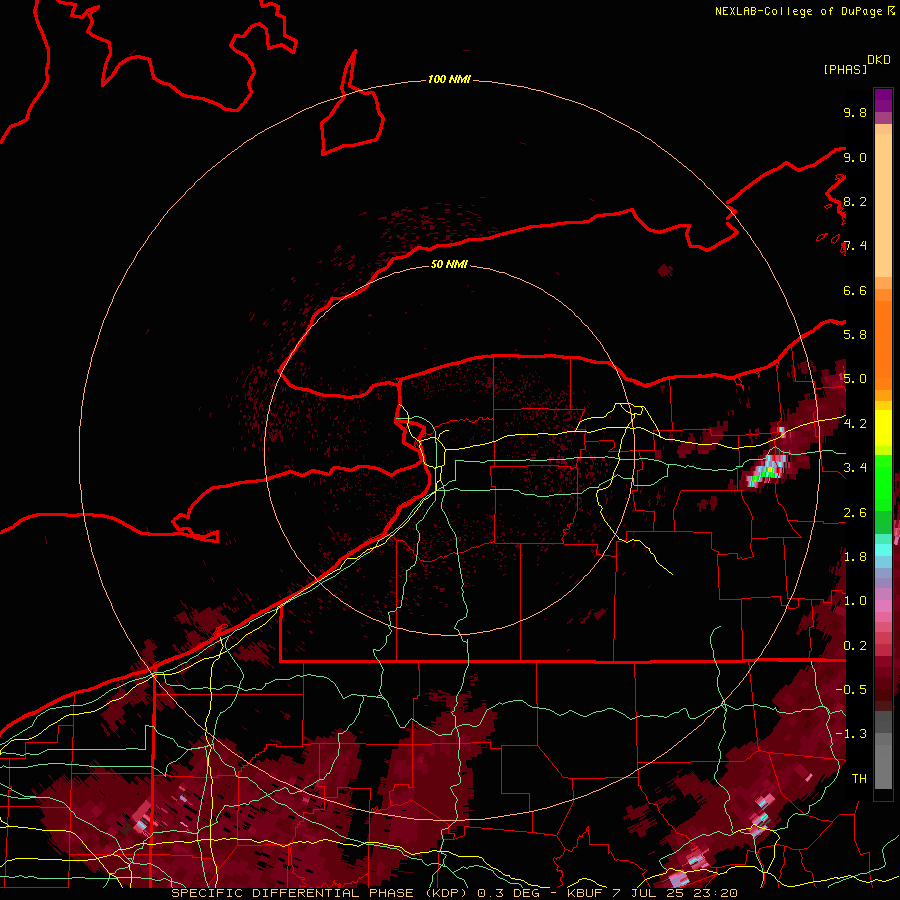Pick the purple swatch at the color bar top
Screen dimensions: 900x900
point(883,100)
